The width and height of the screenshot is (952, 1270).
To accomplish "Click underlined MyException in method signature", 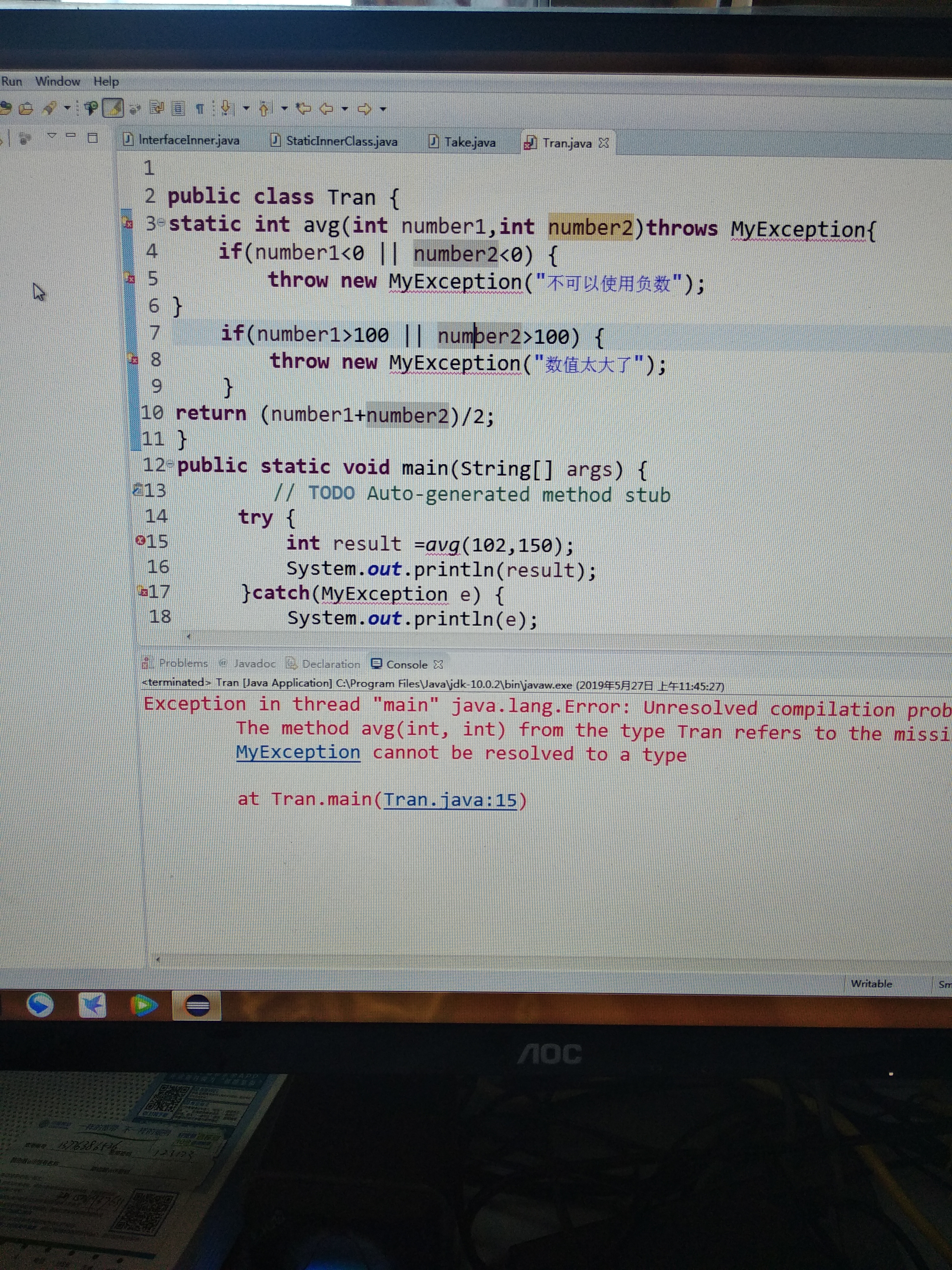I will 798,230.
